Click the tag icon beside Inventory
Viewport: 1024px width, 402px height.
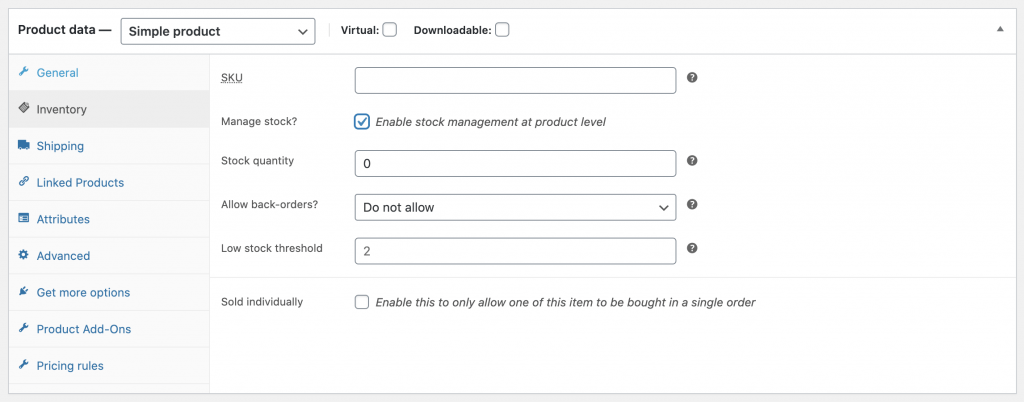point(24,108)
